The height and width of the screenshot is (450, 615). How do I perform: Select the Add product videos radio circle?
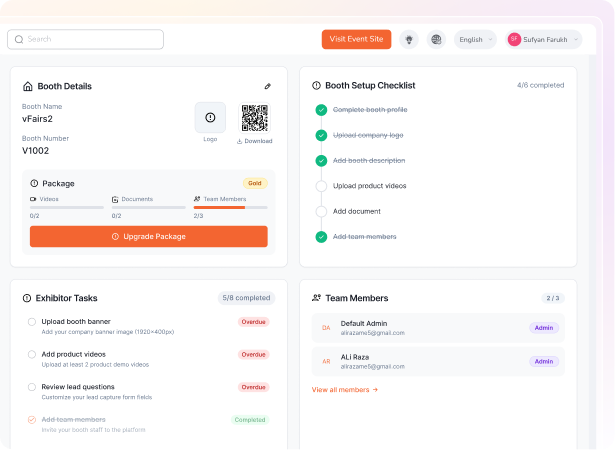pos(32,354)
